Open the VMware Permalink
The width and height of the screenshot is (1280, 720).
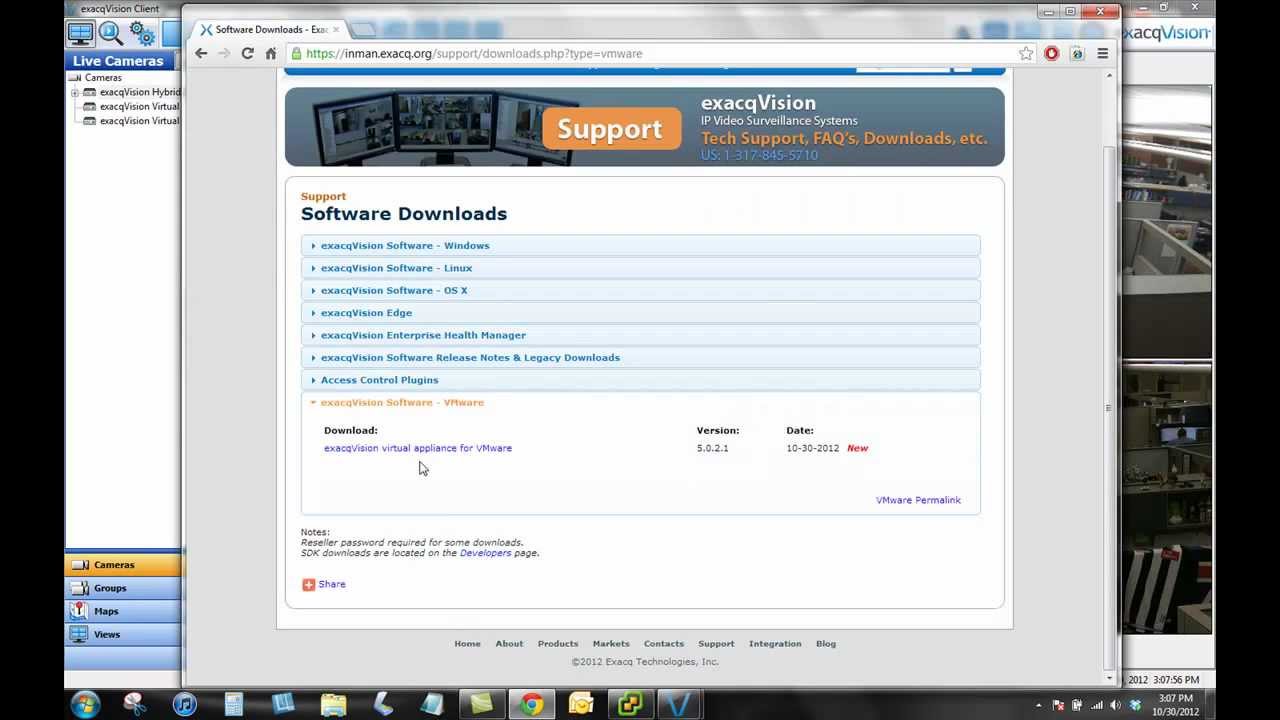point(918,500)
